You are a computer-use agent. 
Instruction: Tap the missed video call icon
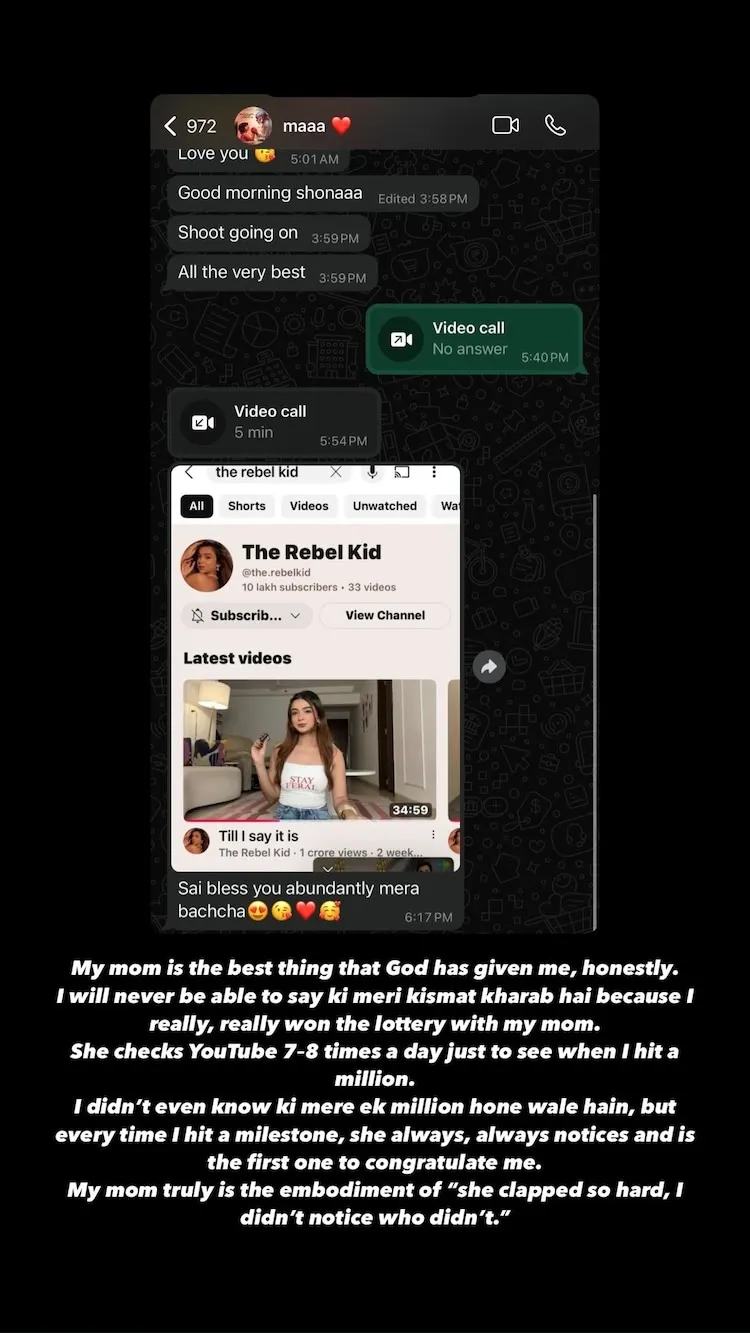pyautogui.click(x=401, y=339)
